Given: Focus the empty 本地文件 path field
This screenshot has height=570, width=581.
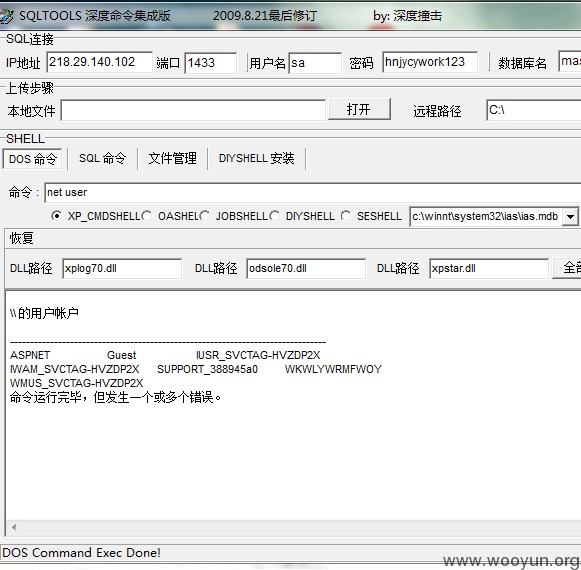Looking at the screenshot, I should (193, 110).
